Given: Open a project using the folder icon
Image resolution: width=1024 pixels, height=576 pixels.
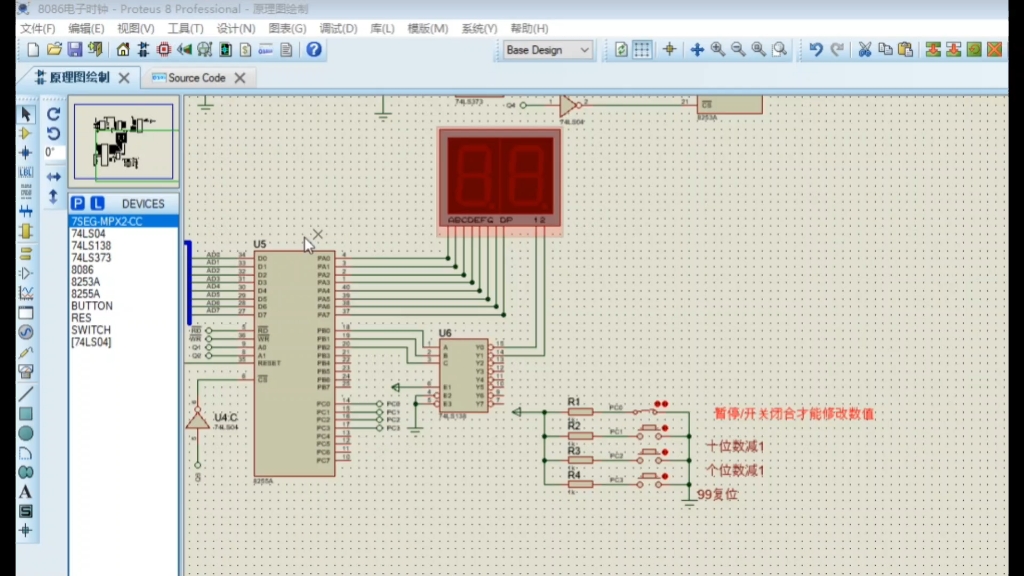Looking at the screenshot, I should (54, 50).
